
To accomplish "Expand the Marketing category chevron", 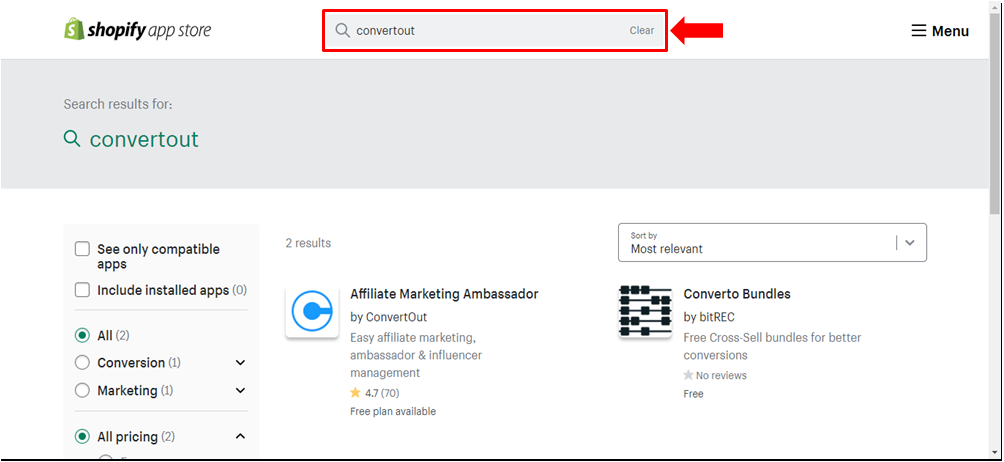I will pyautogui.click(x=240, y=390).
